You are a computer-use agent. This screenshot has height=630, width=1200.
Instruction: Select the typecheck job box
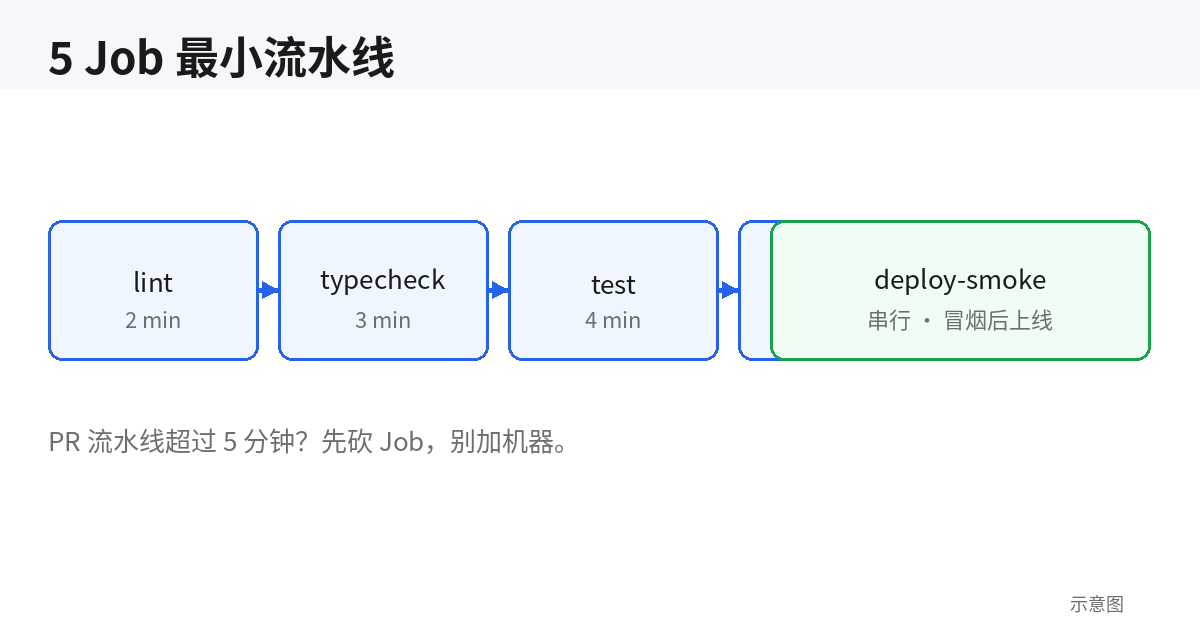383,290
